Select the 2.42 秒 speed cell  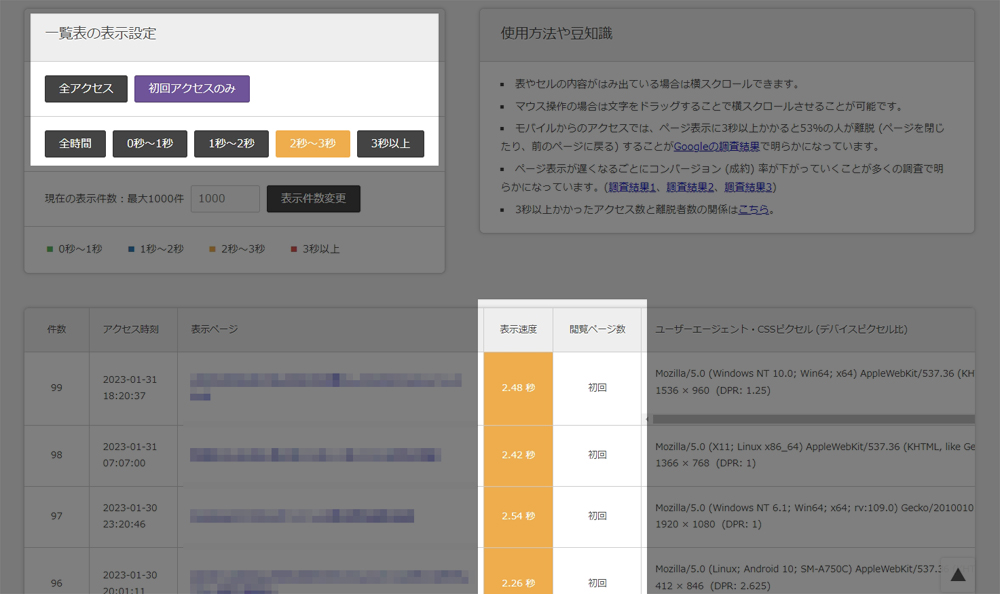pos(518,455)
